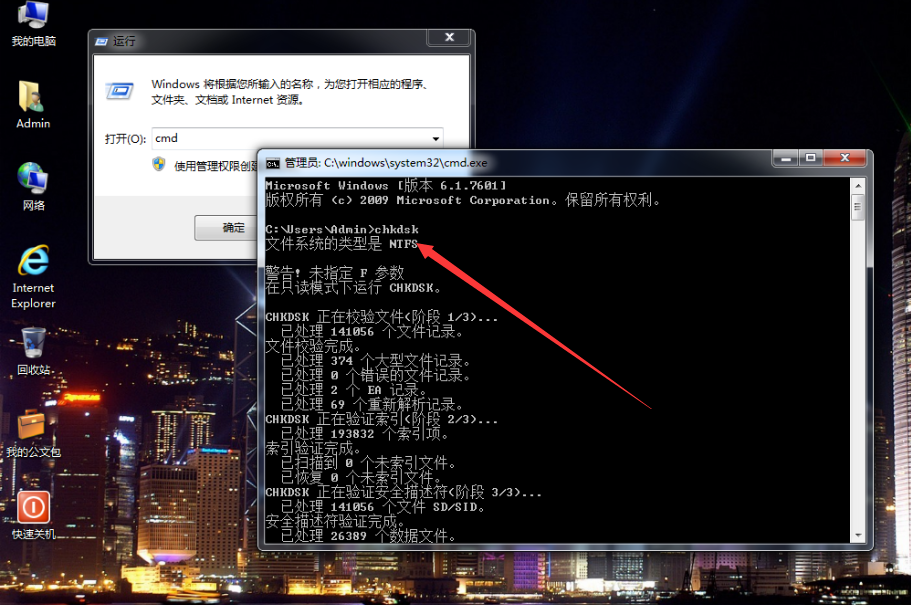Launch Internet Explorer from desktop

click(x=33, y=277)
